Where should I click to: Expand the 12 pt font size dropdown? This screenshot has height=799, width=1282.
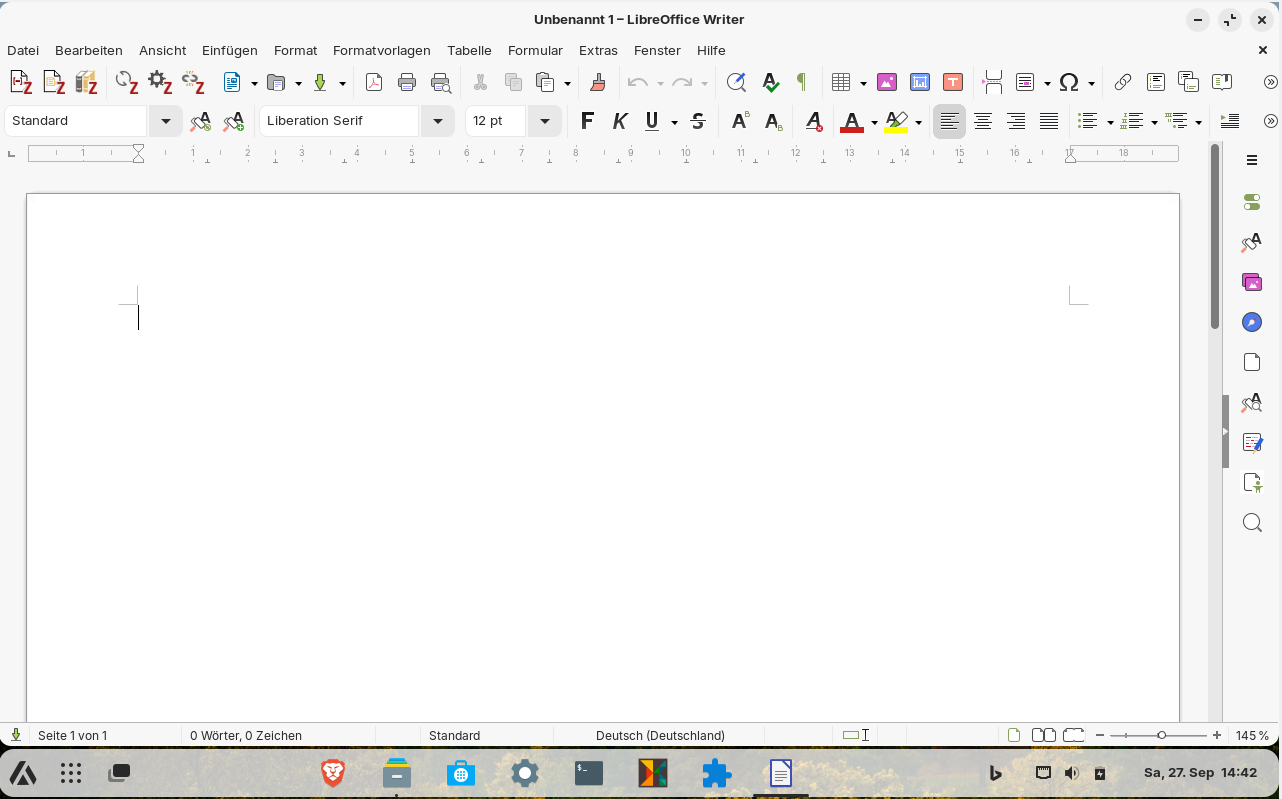544,121
